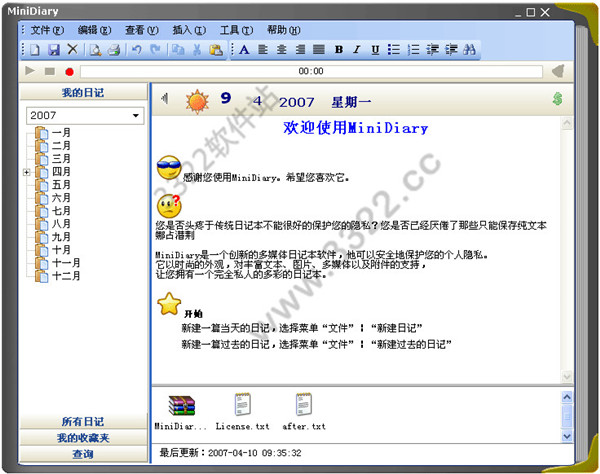Select 五月 in the month tree
Screen dimensions: 600x474
(61, 185)
